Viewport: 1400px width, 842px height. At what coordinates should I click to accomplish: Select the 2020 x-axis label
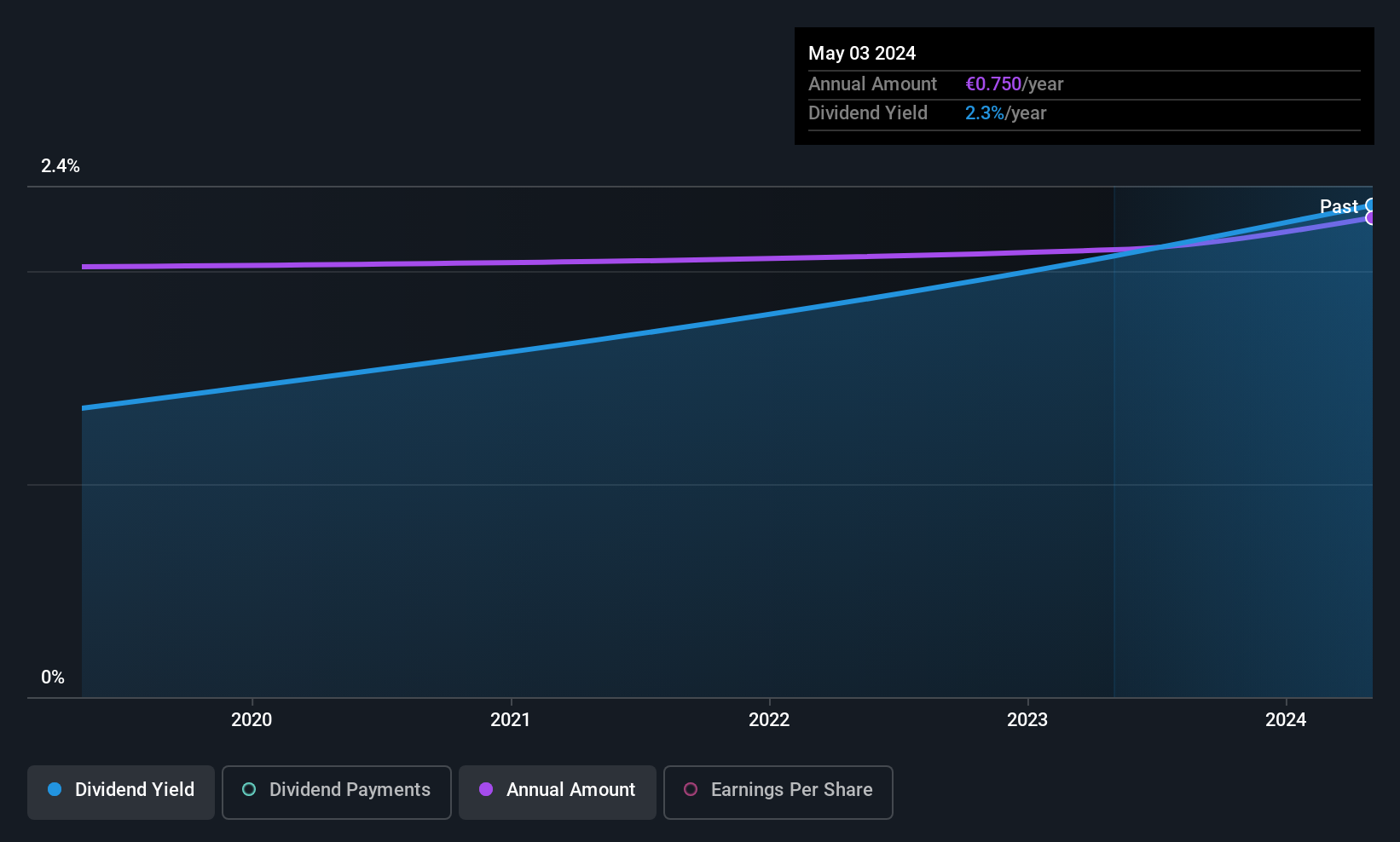[x=252, y=720]
